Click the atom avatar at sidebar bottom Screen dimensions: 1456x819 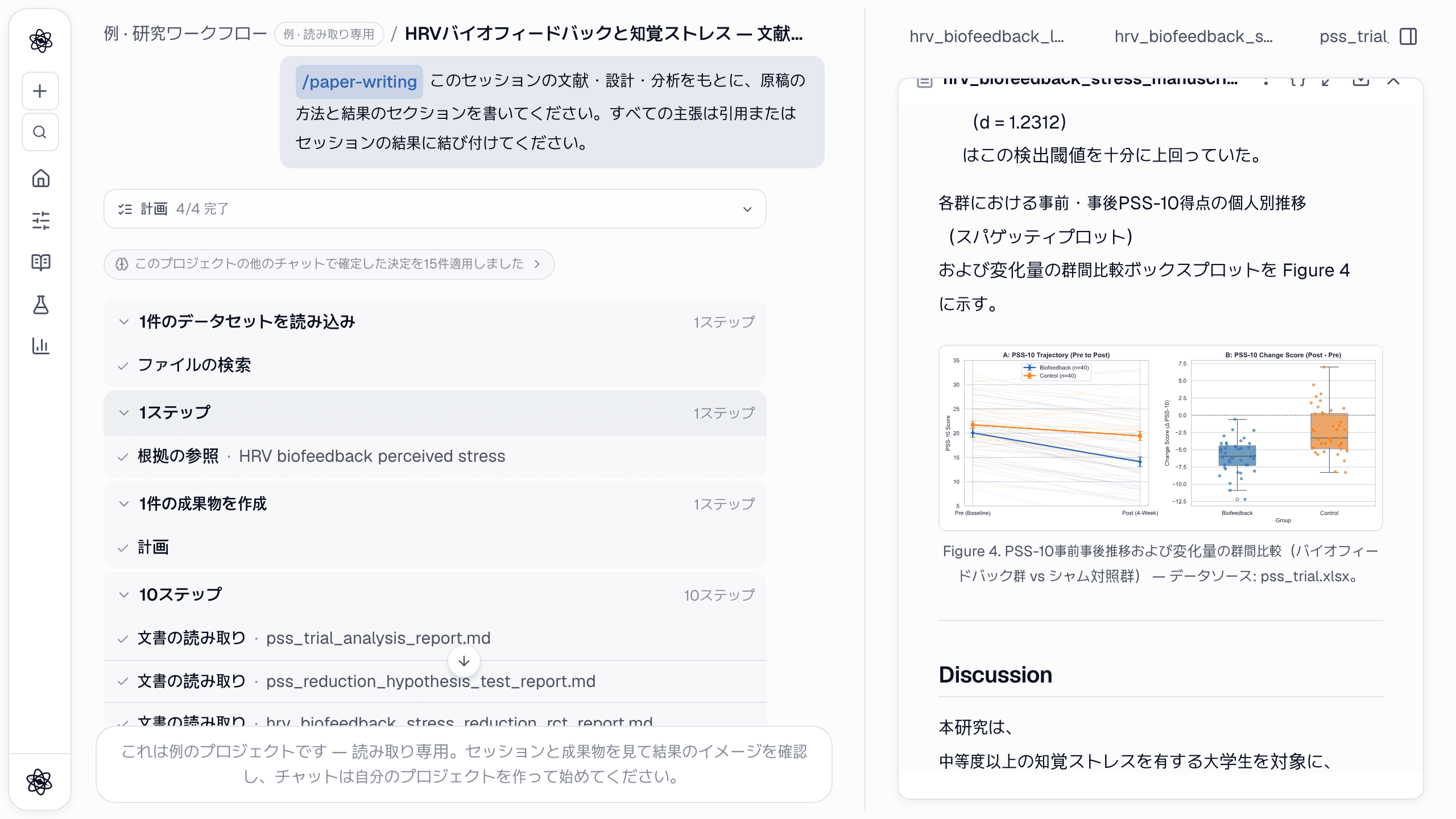tap(40, 781)
